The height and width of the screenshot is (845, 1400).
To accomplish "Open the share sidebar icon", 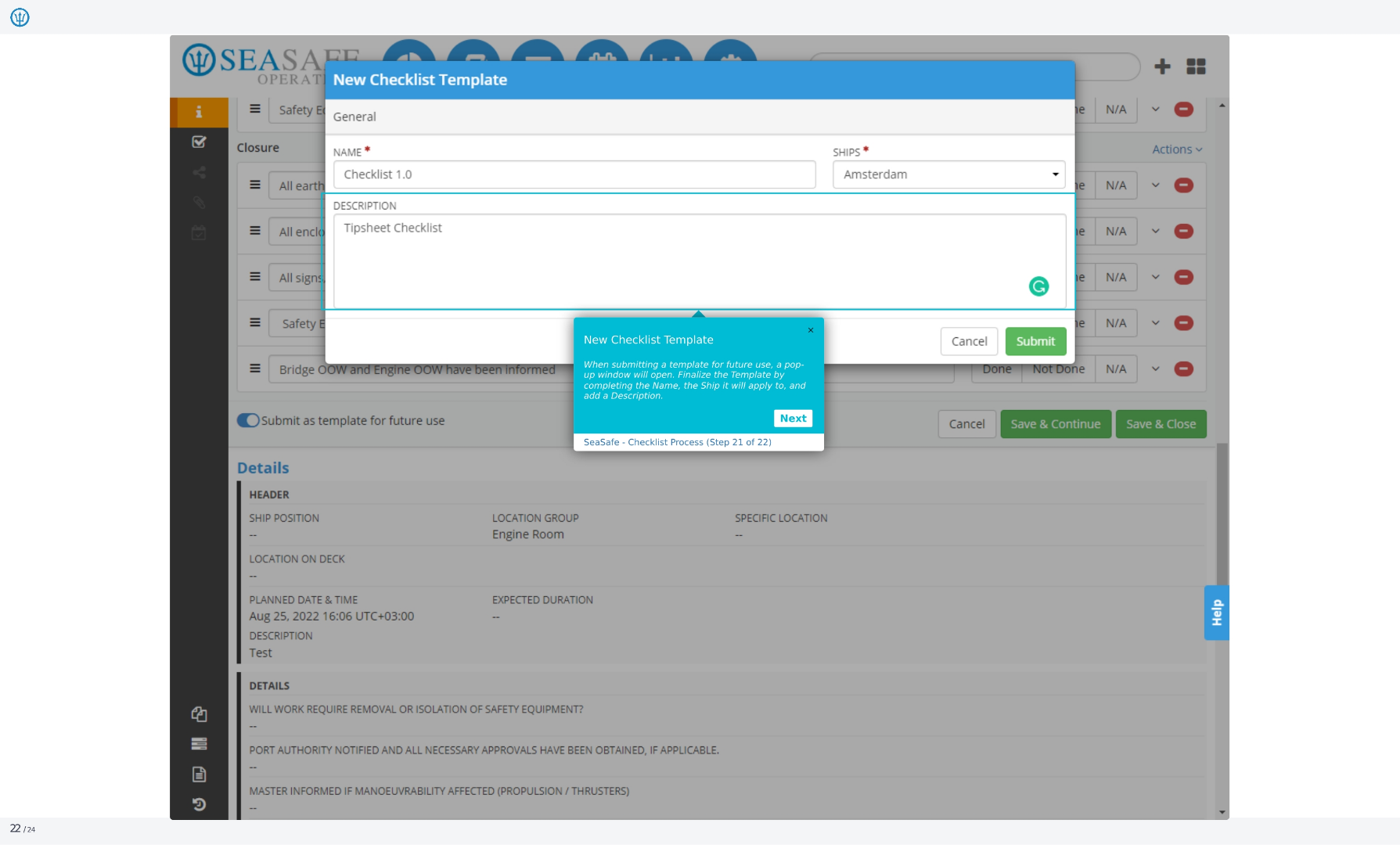I will [x=199, y=172].
